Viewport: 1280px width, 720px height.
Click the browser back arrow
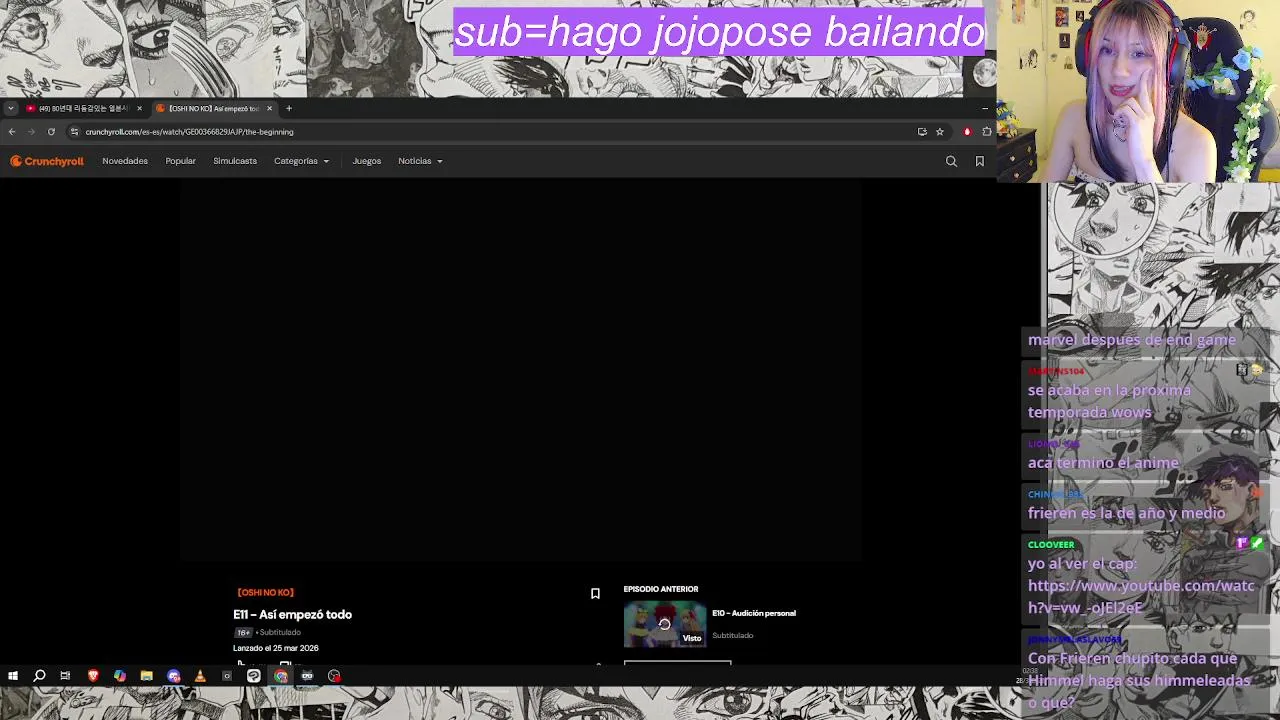(x=12, y=132)
